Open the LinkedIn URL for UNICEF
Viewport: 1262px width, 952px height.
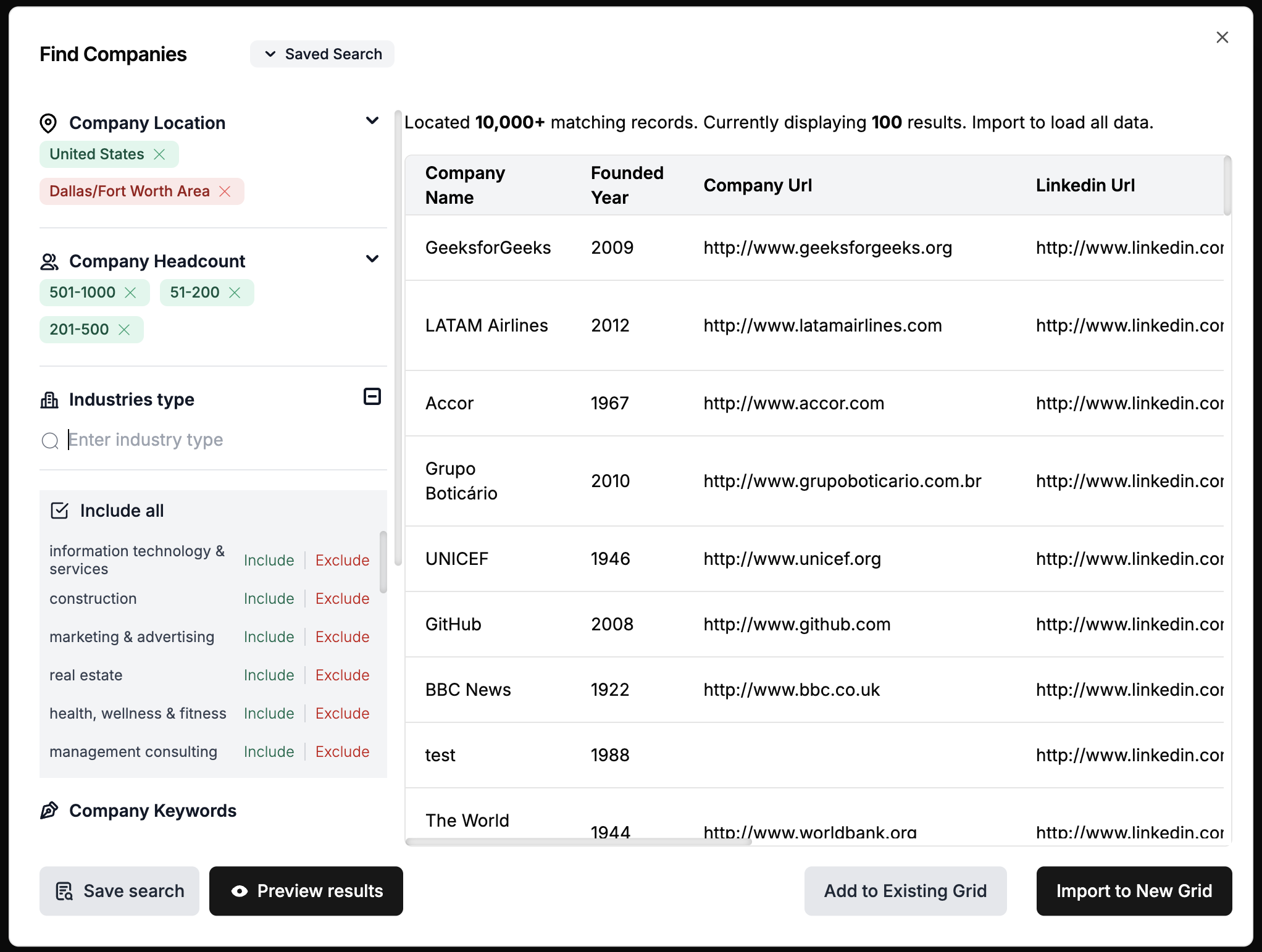tap(1130, 559)
